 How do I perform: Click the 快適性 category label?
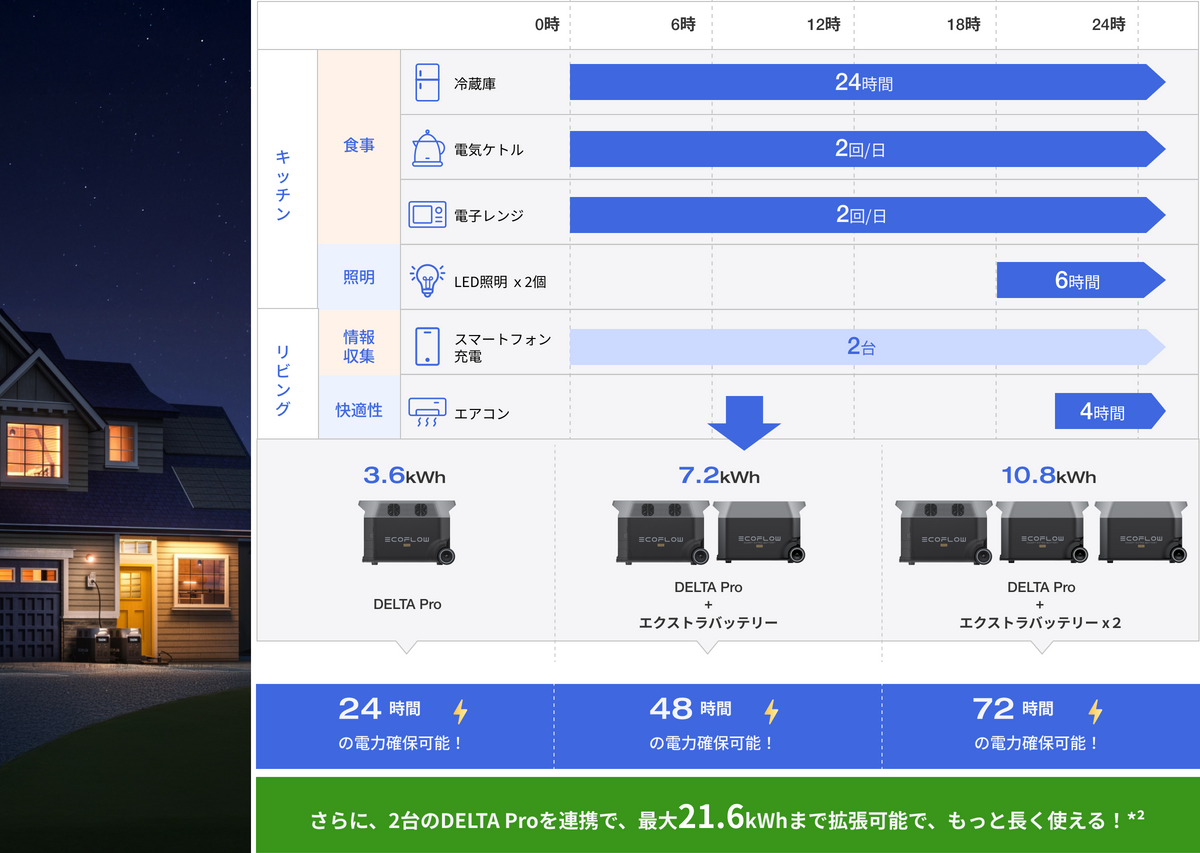(x=359, y=409)
